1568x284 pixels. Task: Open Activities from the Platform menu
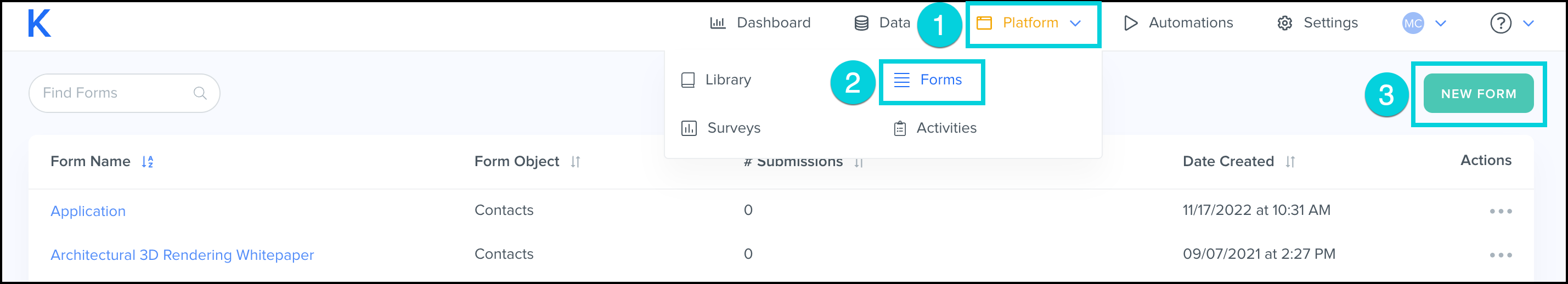[945, 128]
